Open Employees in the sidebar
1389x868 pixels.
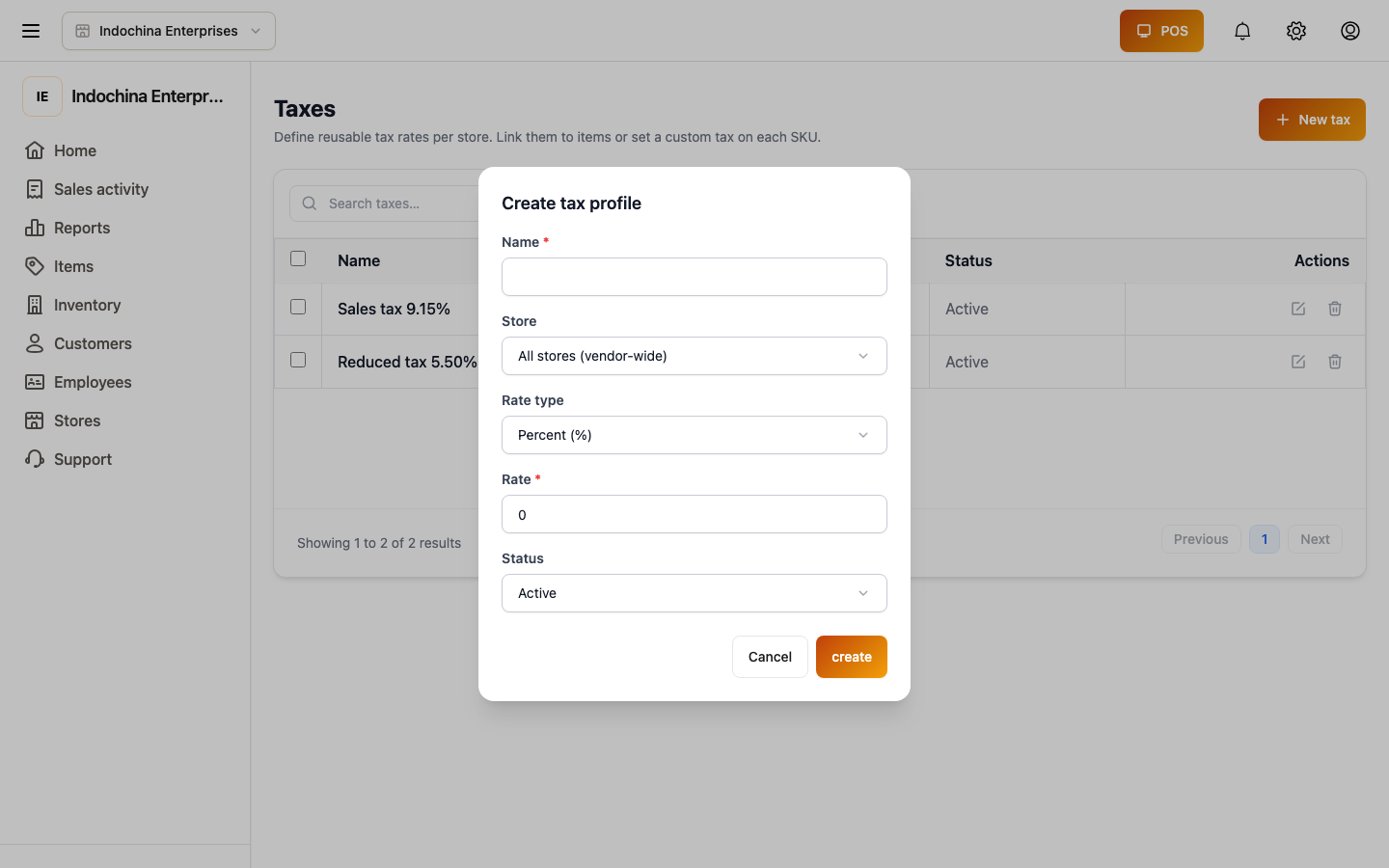click(x=78, y=382)
